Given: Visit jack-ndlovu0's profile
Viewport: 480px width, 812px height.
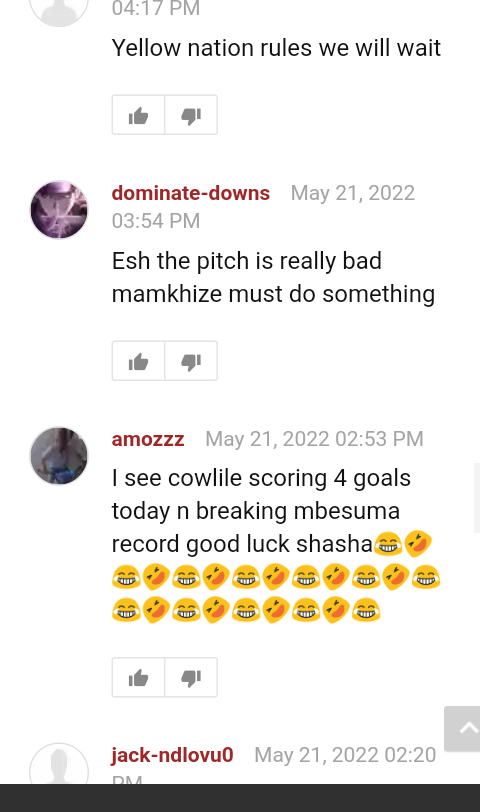Looking at the screenshot, I should pos(172,755).
